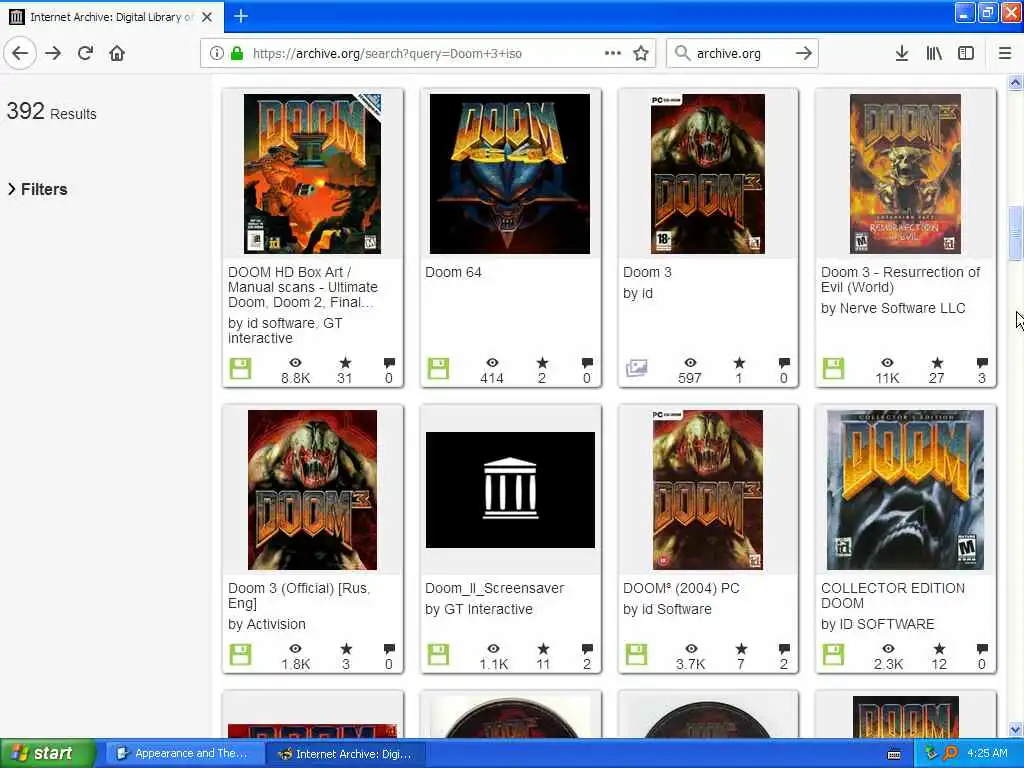Open Doom 3 (Official) cover image
Screen dimensions: 1024x768
pyautogui.click(x=312, y=490)
